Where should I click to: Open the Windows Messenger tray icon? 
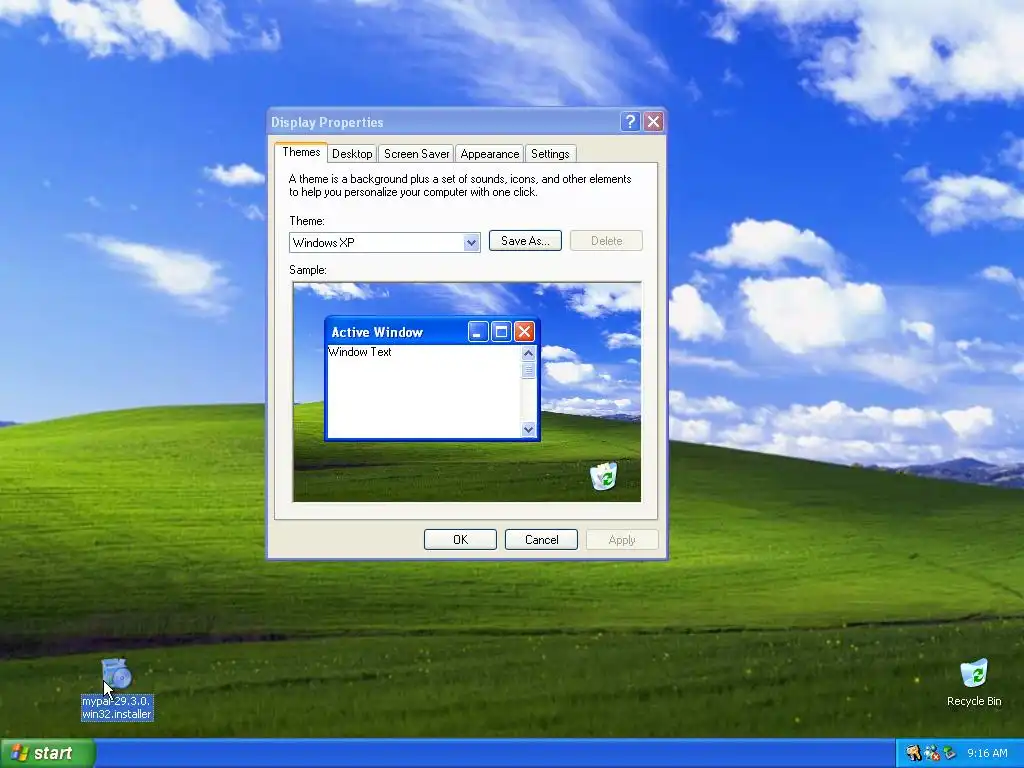pyautogui.click(x=931, y=753)
